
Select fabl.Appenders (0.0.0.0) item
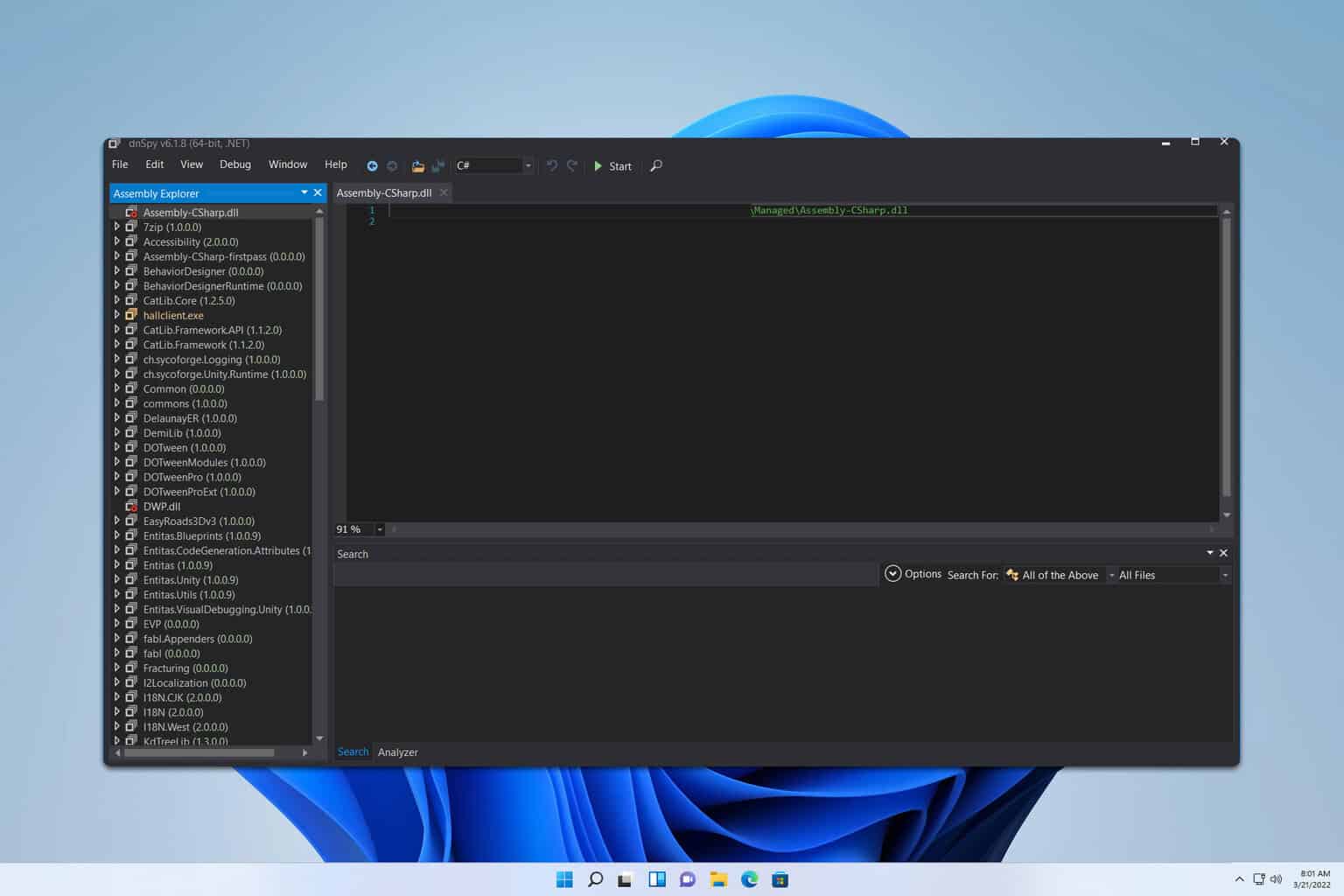coord(198,639)
